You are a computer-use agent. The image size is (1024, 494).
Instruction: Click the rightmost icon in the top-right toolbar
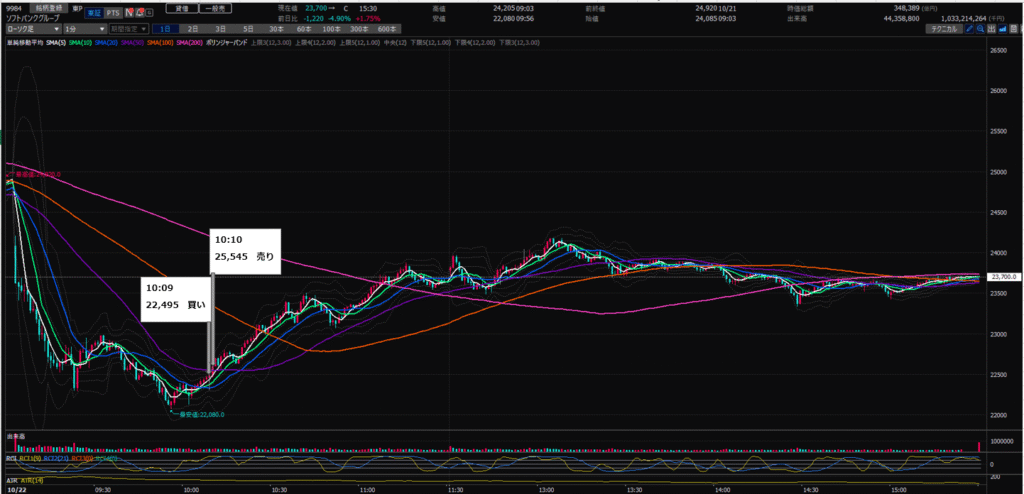(1016, 29)
